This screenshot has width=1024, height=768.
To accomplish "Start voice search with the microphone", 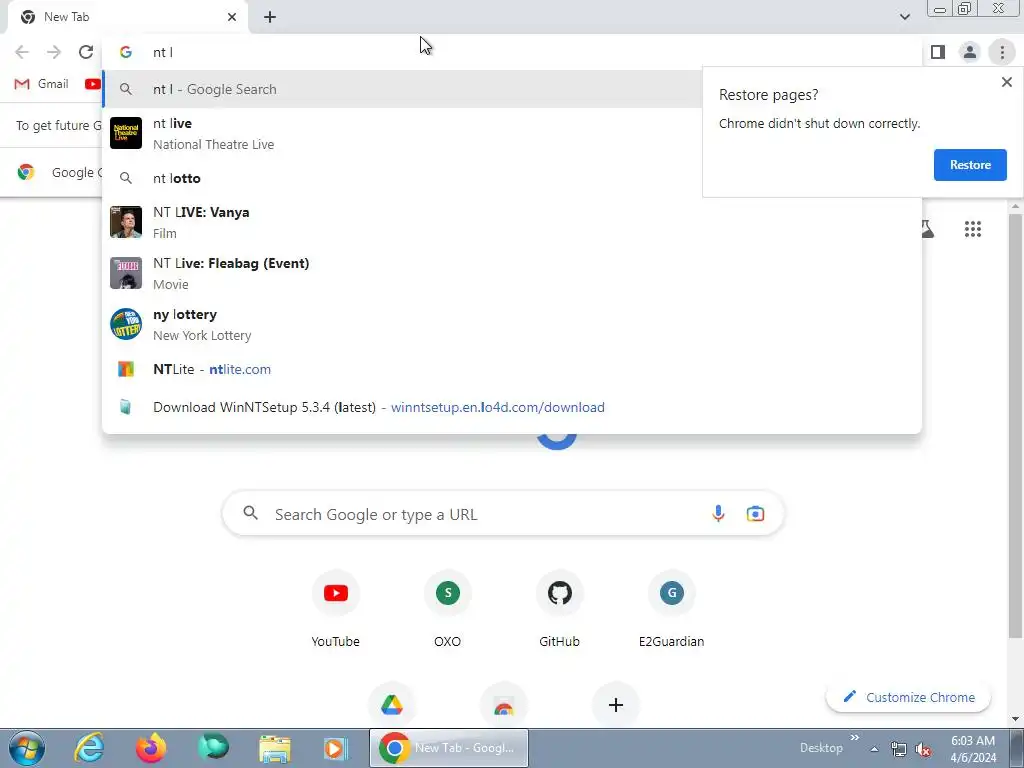I will [718, 514].
